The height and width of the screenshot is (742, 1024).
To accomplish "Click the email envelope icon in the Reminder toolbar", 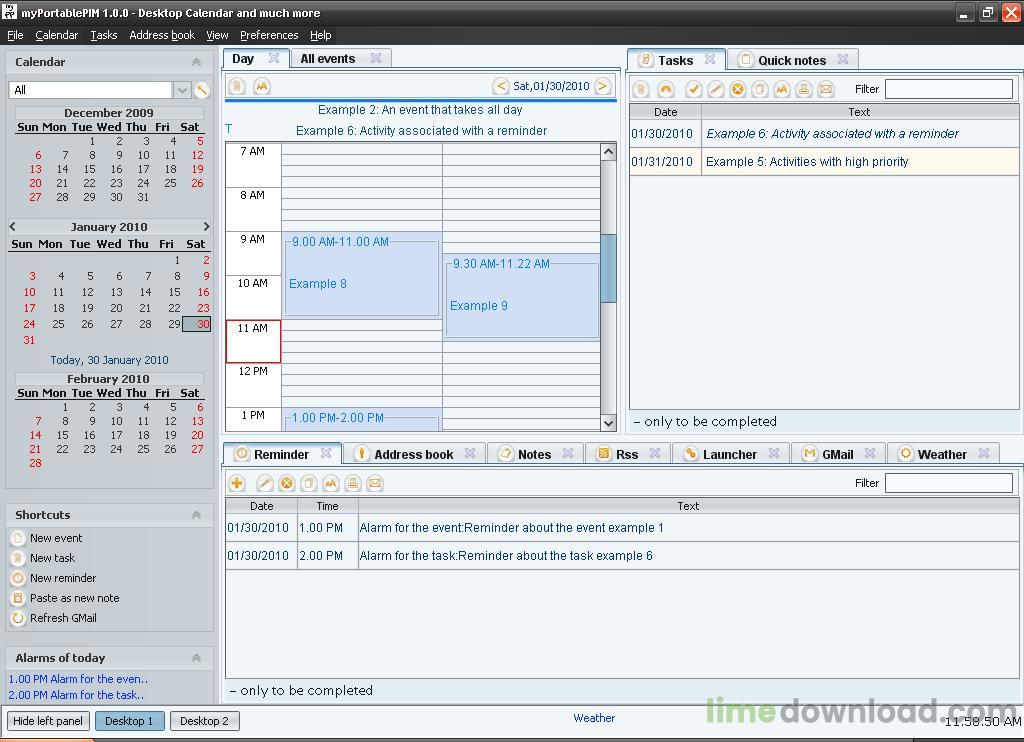I will point(375,483).
